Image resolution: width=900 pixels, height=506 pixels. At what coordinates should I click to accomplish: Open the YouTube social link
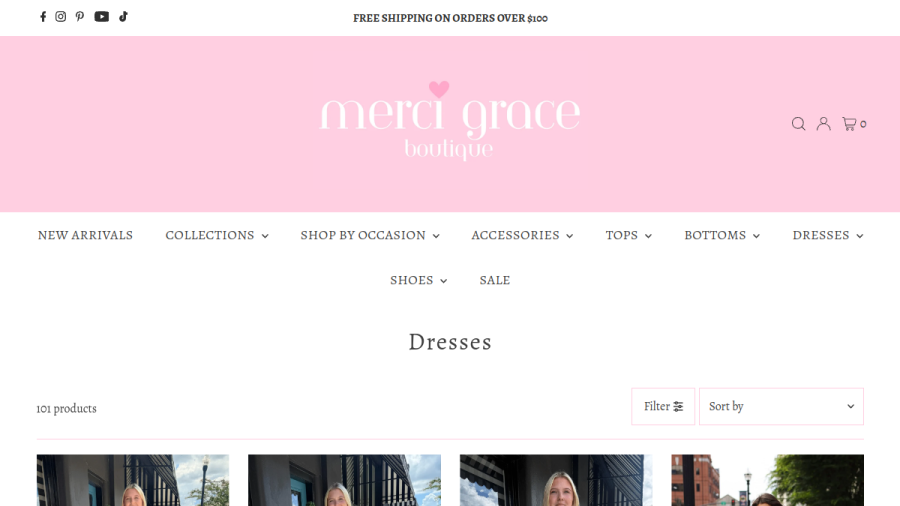coord(102,17)
